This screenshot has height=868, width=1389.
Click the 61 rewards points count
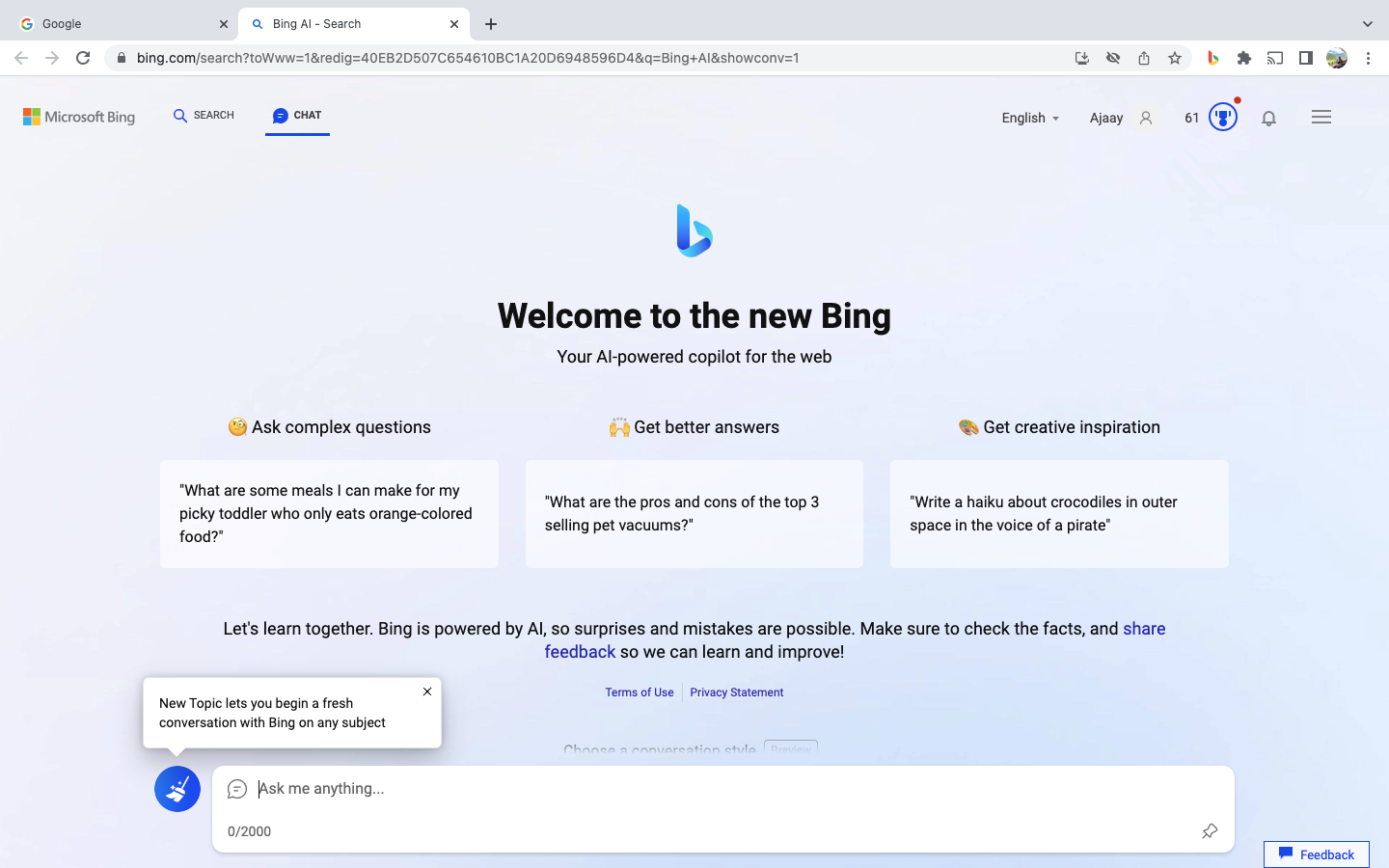pyautogui.click(x=1192, y=118)
